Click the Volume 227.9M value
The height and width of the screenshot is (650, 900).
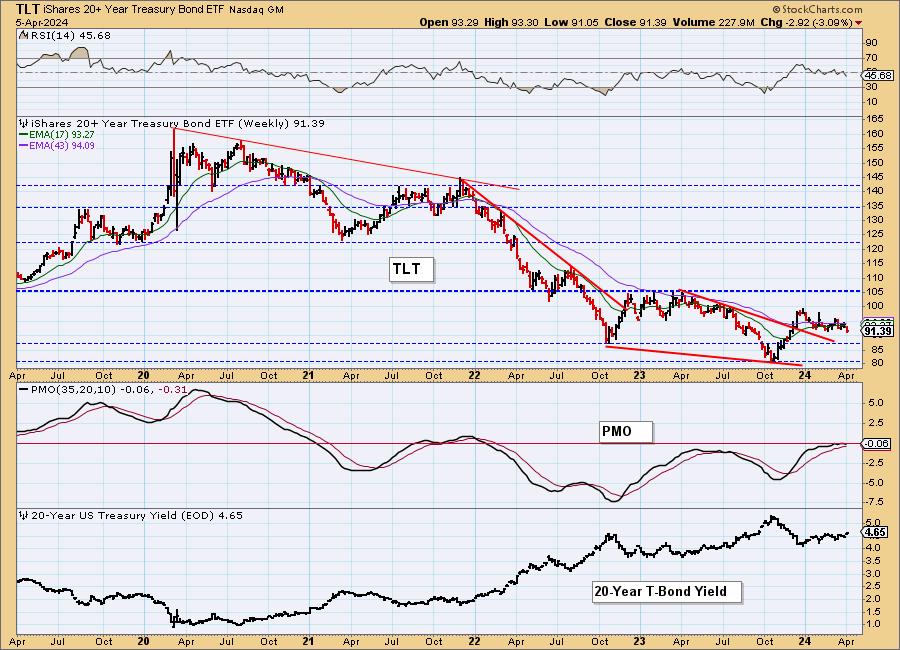pyautogui.click(x=713, y=22)
